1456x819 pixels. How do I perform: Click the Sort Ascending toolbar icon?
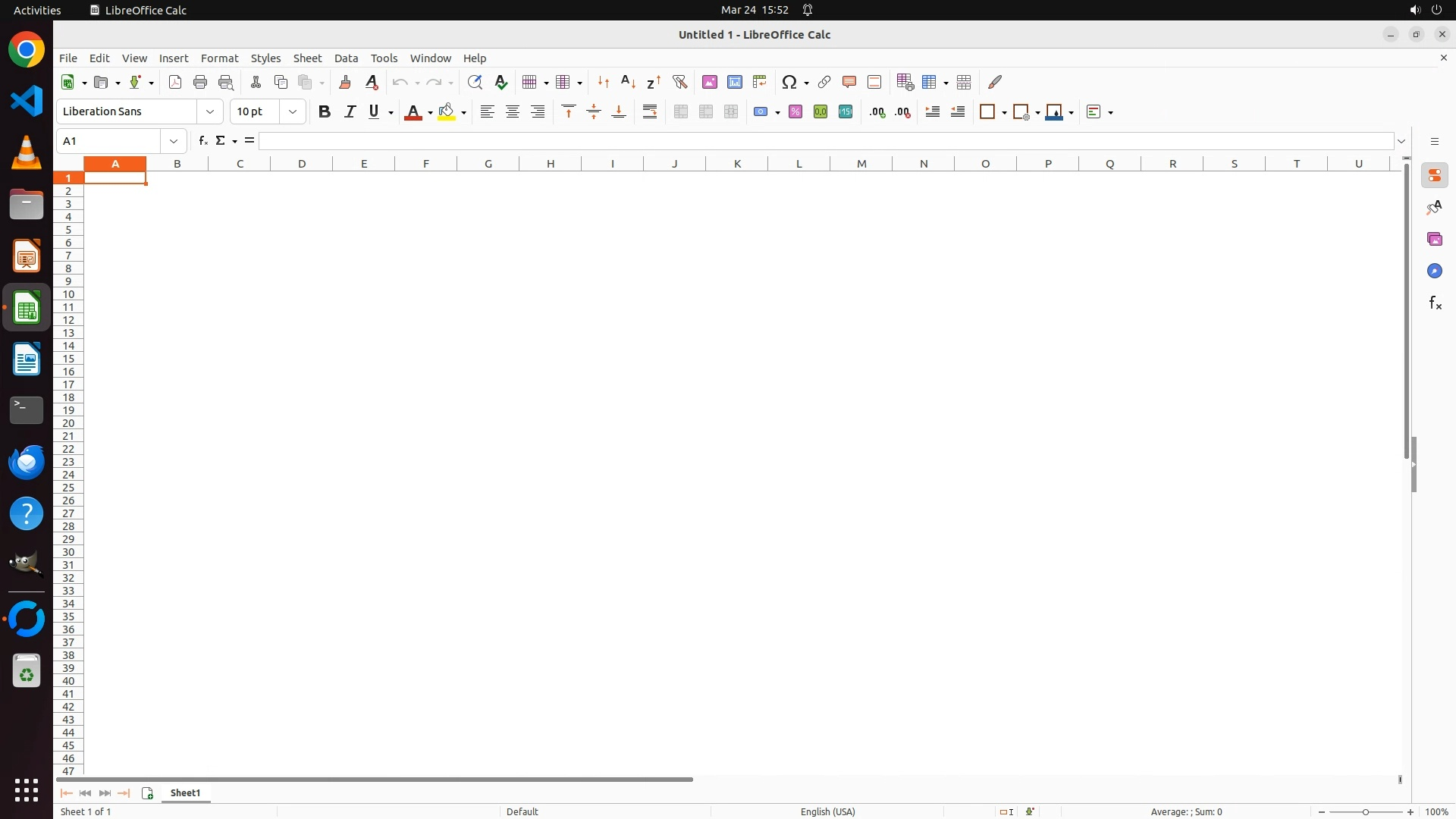tap(628, 82)
